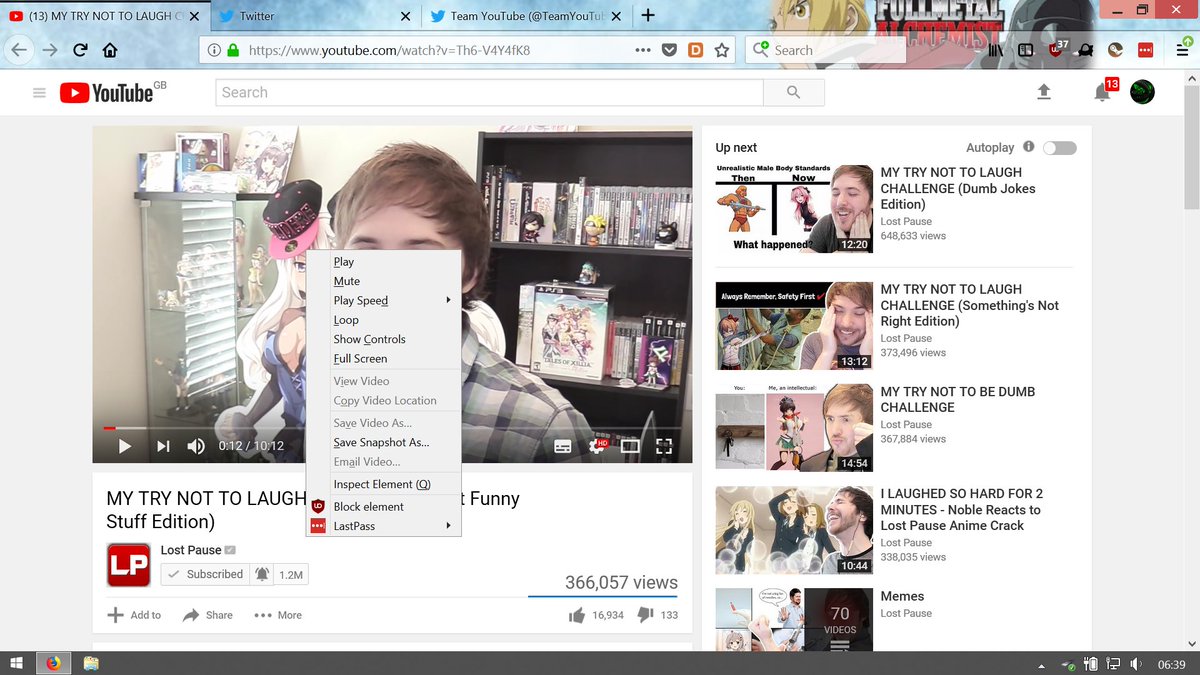
Task: Click the YouTube search magnifier button
Action: (x=793, y=92)
